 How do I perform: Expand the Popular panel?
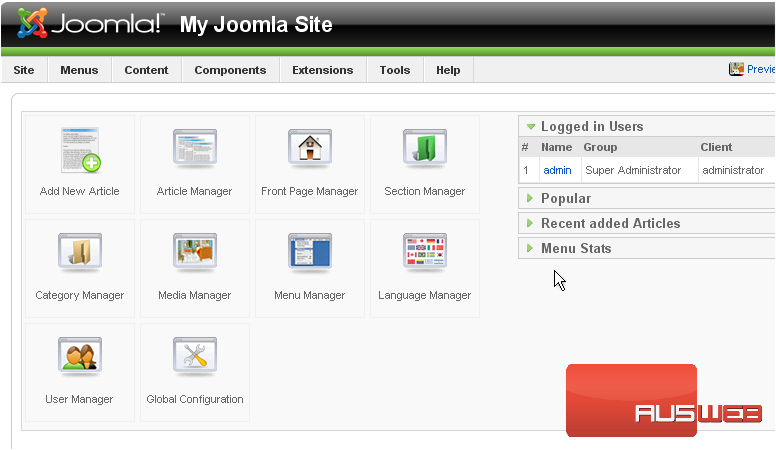click(565, 199)
